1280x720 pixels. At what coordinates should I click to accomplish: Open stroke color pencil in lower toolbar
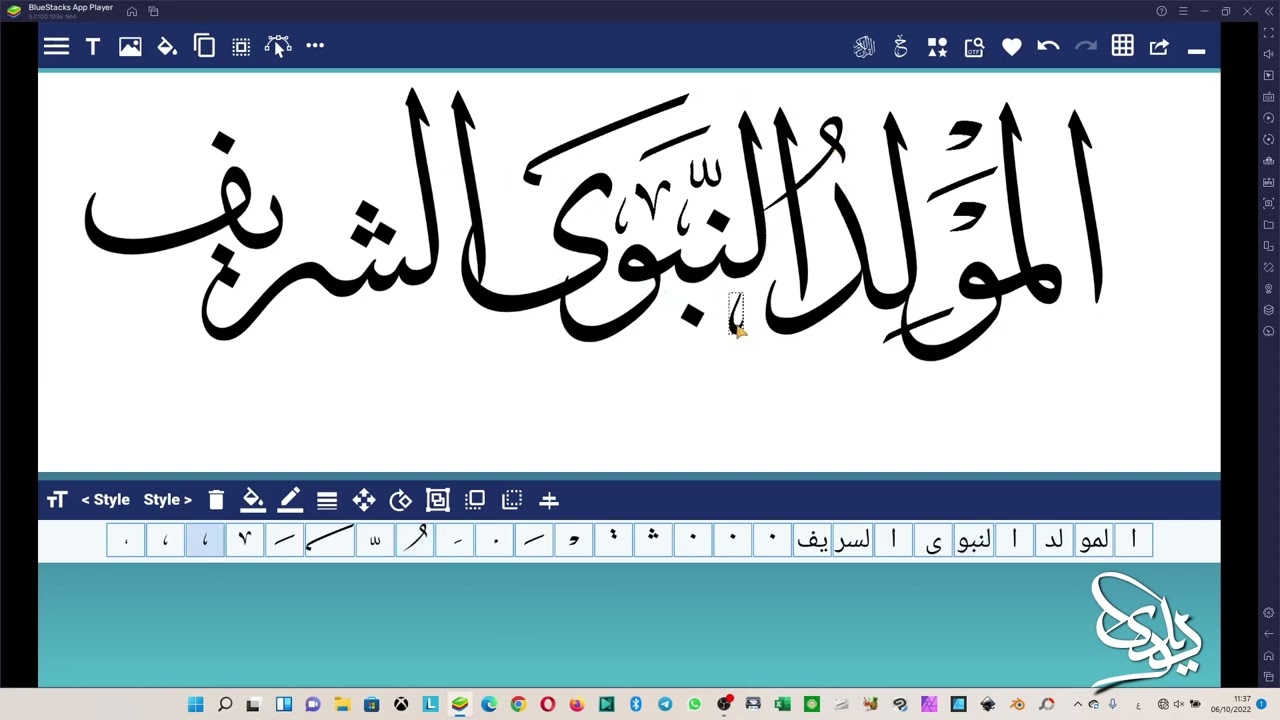click(x=290, y=500)
